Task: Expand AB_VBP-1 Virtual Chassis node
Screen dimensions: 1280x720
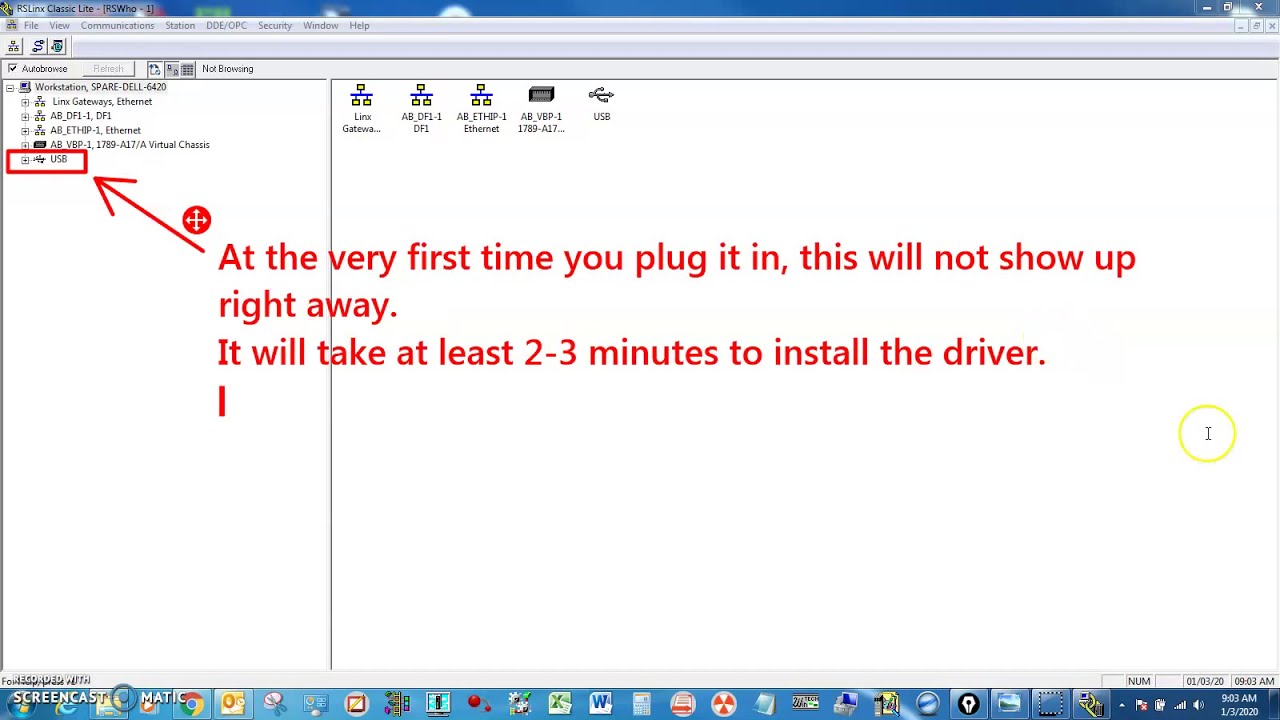Action: (25, 145)
